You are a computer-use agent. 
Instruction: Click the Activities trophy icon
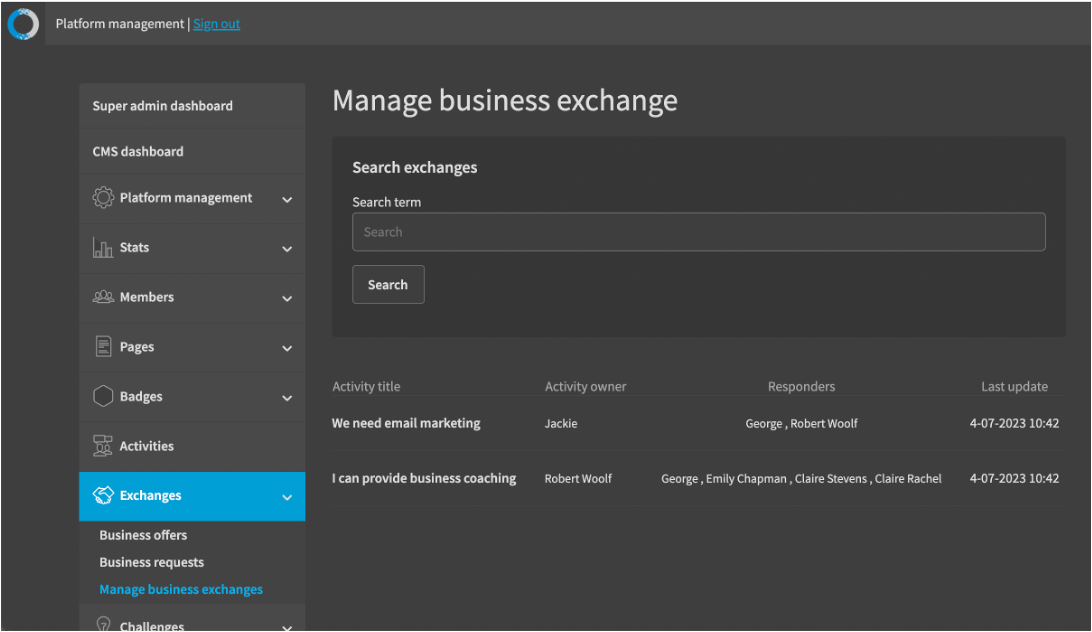[103, 446]
